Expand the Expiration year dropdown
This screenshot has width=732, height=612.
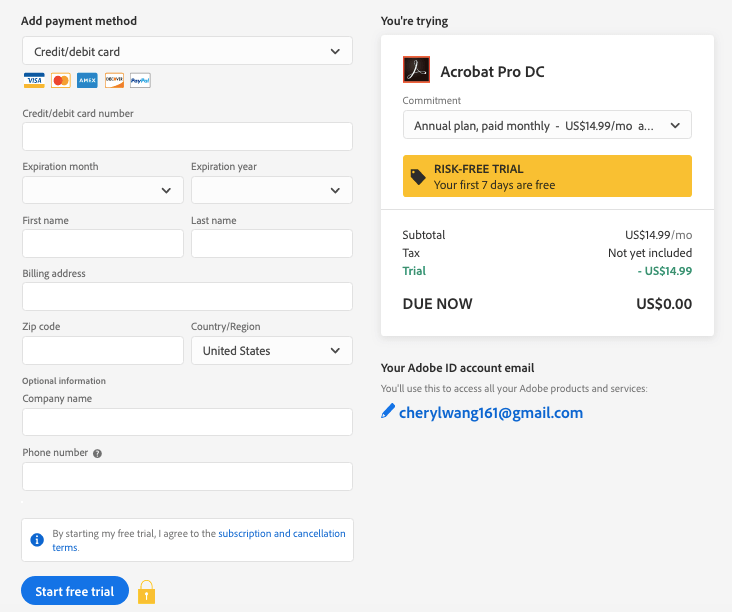point(271,190)
